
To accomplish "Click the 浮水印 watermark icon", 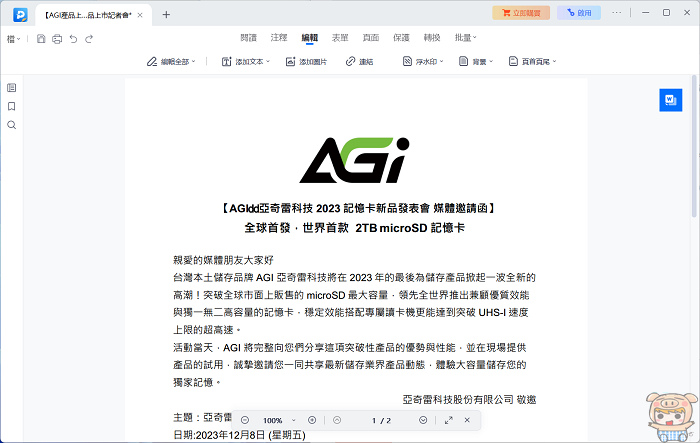I will pos(407,61).
